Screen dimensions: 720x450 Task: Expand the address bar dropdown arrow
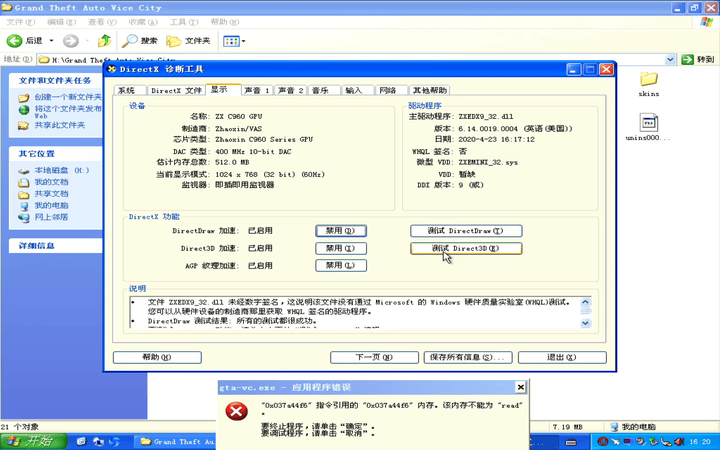point(670,59)
